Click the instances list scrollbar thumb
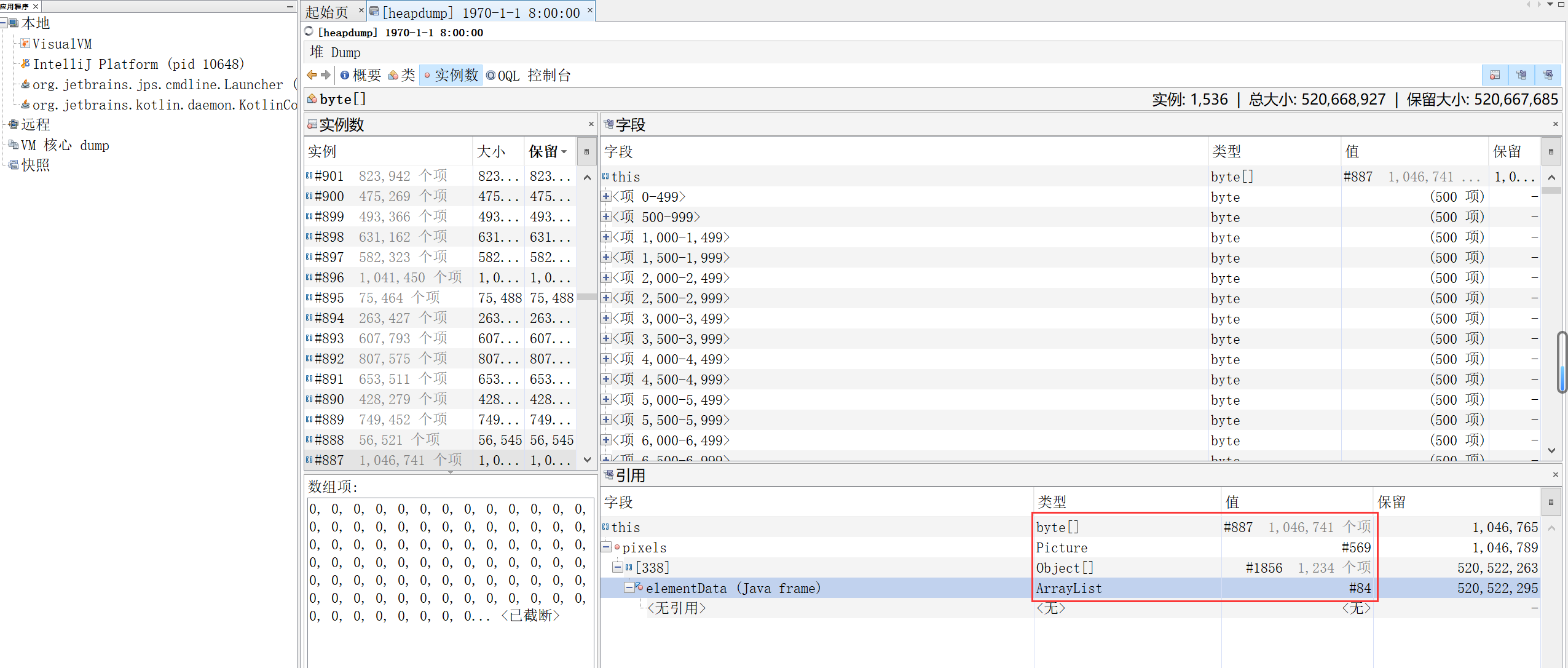The image size is (1568, 668). pos(587,297)
